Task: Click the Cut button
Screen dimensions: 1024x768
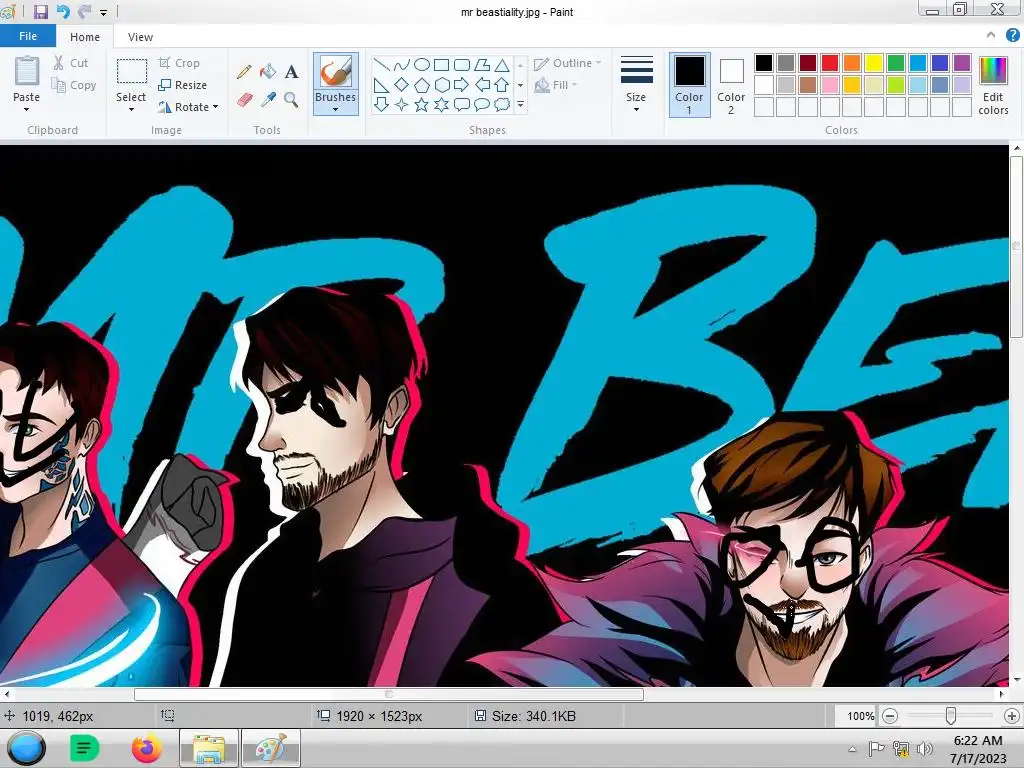Action: [71, 63]
